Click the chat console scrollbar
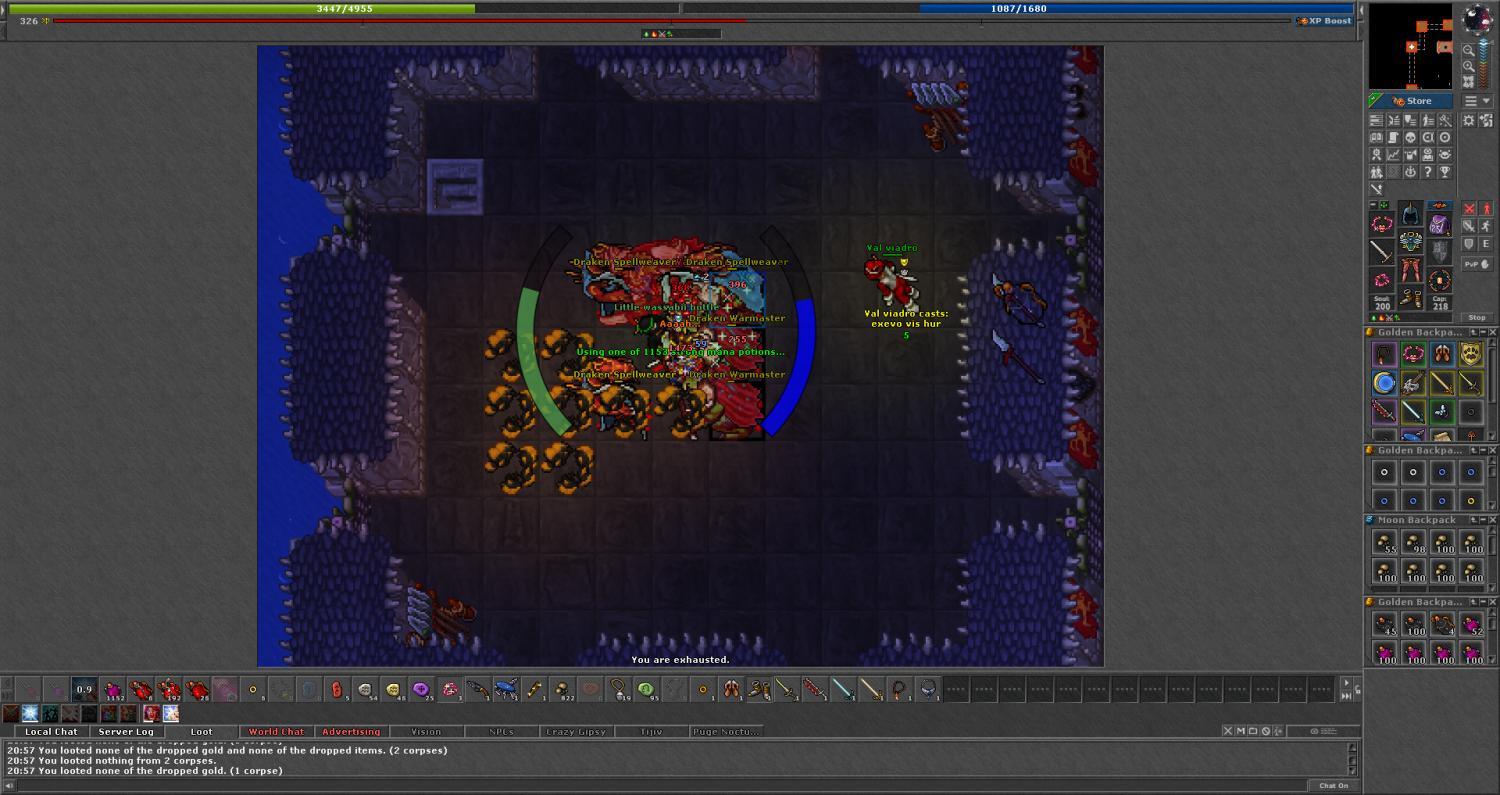Viewport: 1500px width, 795px height. [x=1353, y=759]
